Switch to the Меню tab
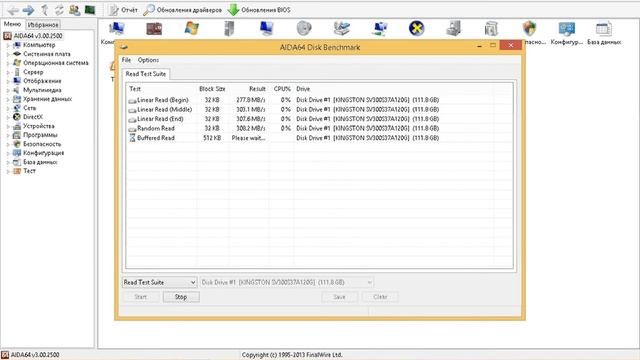640x360 pixels. point(12,24)
